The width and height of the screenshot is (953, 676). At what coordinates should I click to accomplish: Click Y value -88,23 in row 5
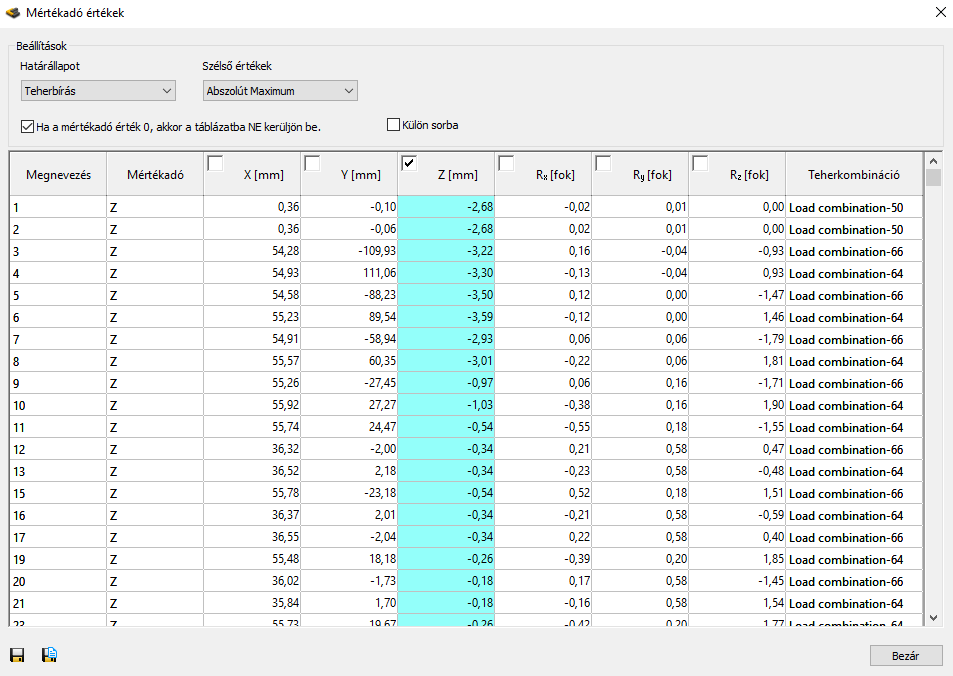coord(349,295)
